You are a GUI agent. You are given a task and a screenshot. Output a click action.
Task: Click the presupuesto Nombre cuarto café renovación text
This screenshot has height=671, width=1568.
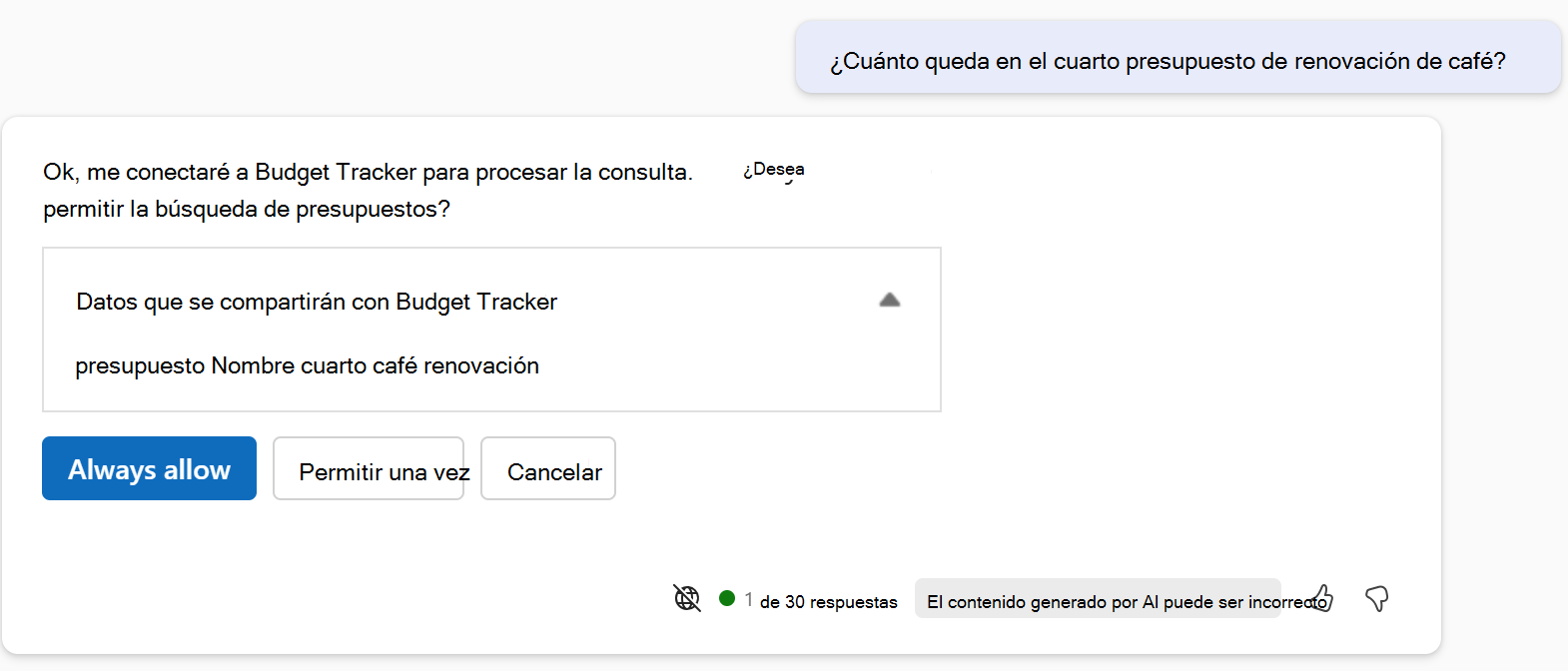coord(306,365)
